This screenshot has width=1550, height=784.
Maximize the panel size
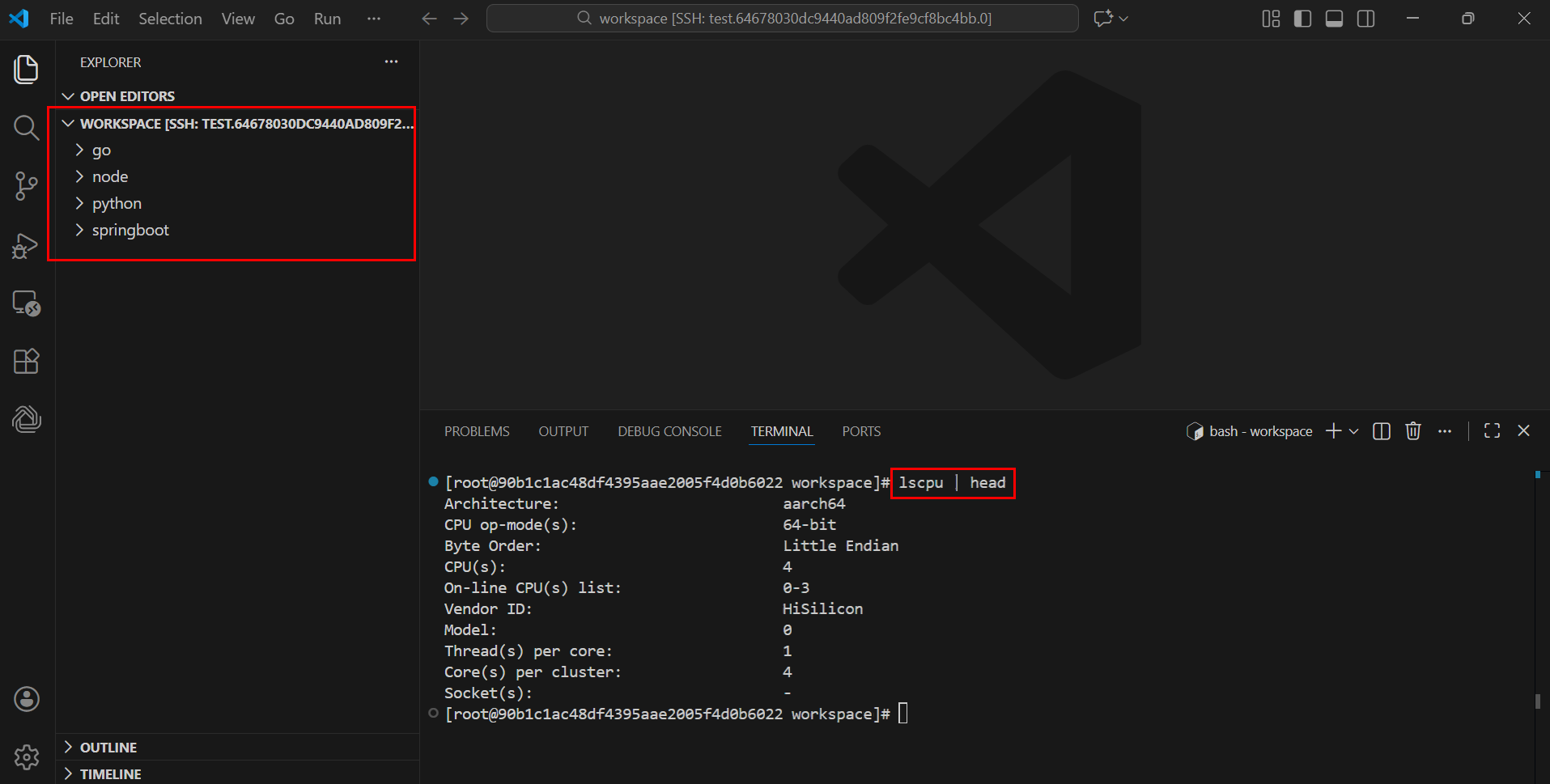tap(1493, 431)
